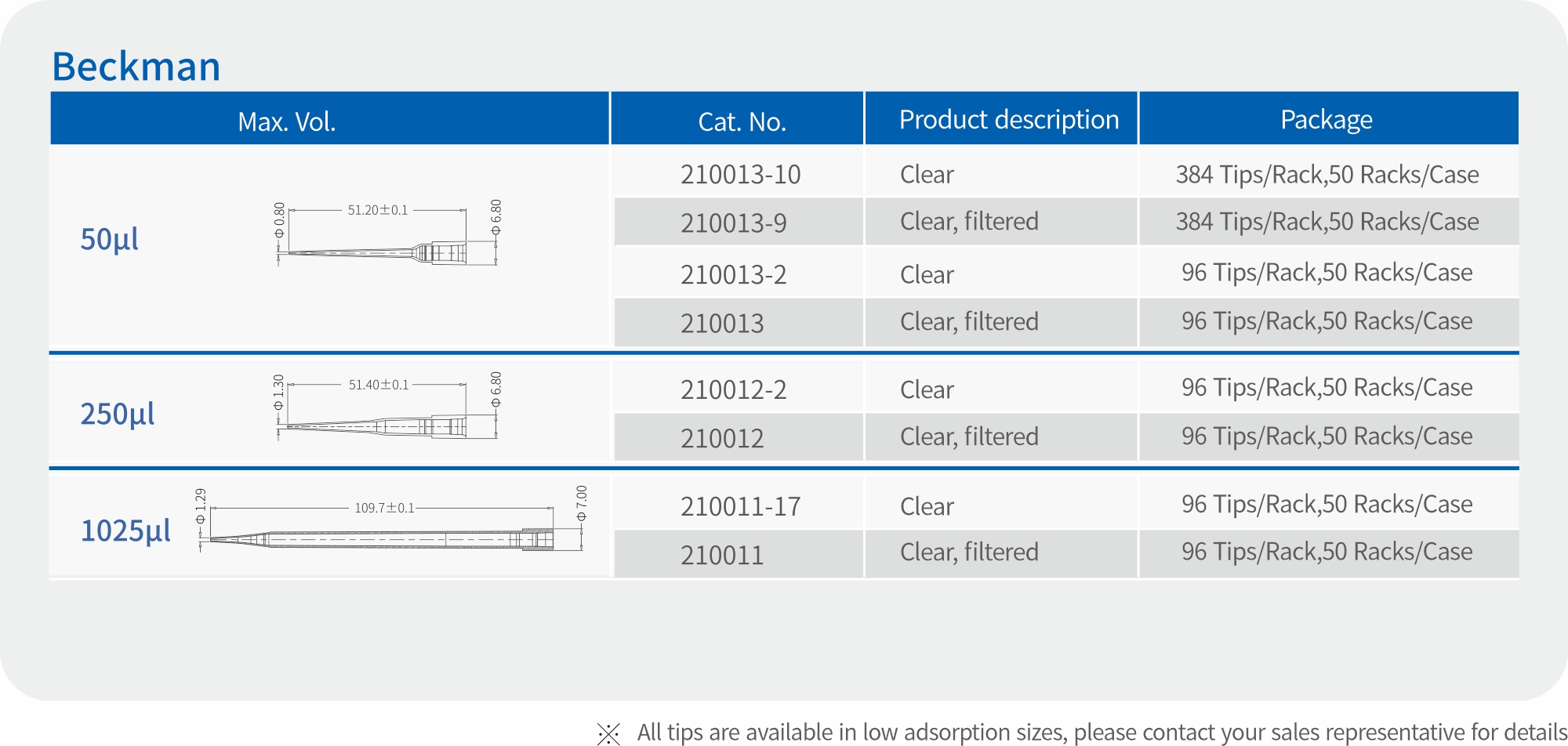Select the Cat. No. column header

click(742, 121)
